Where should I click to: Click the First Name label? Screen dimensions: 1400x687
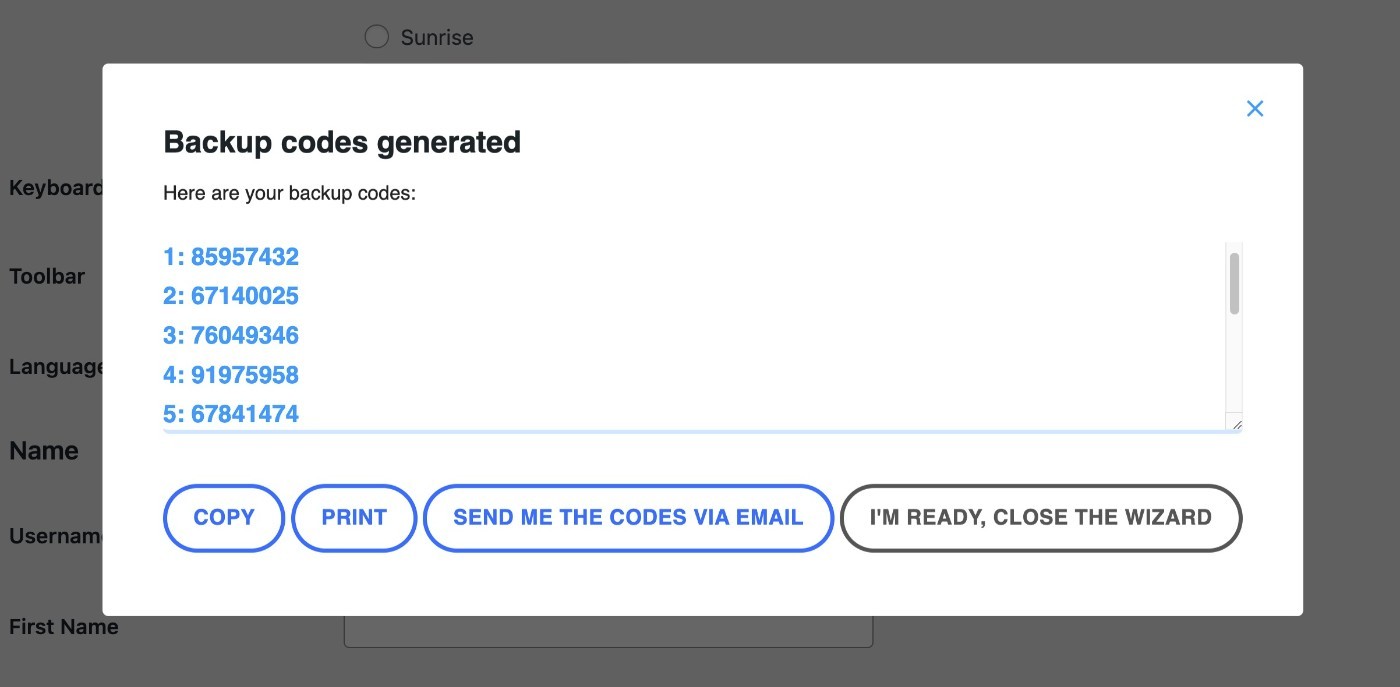tap(64, 627)
